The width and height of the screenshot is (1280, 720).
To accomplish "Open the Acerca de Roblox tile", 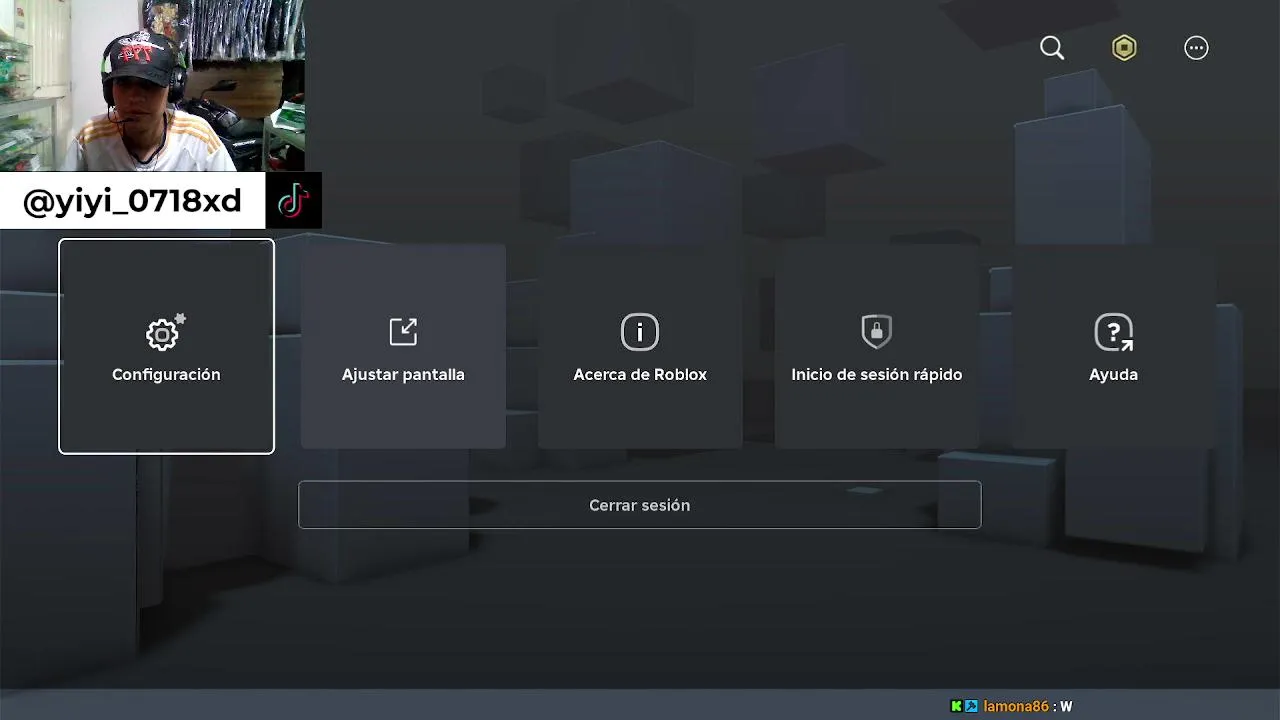I will 640,346.
